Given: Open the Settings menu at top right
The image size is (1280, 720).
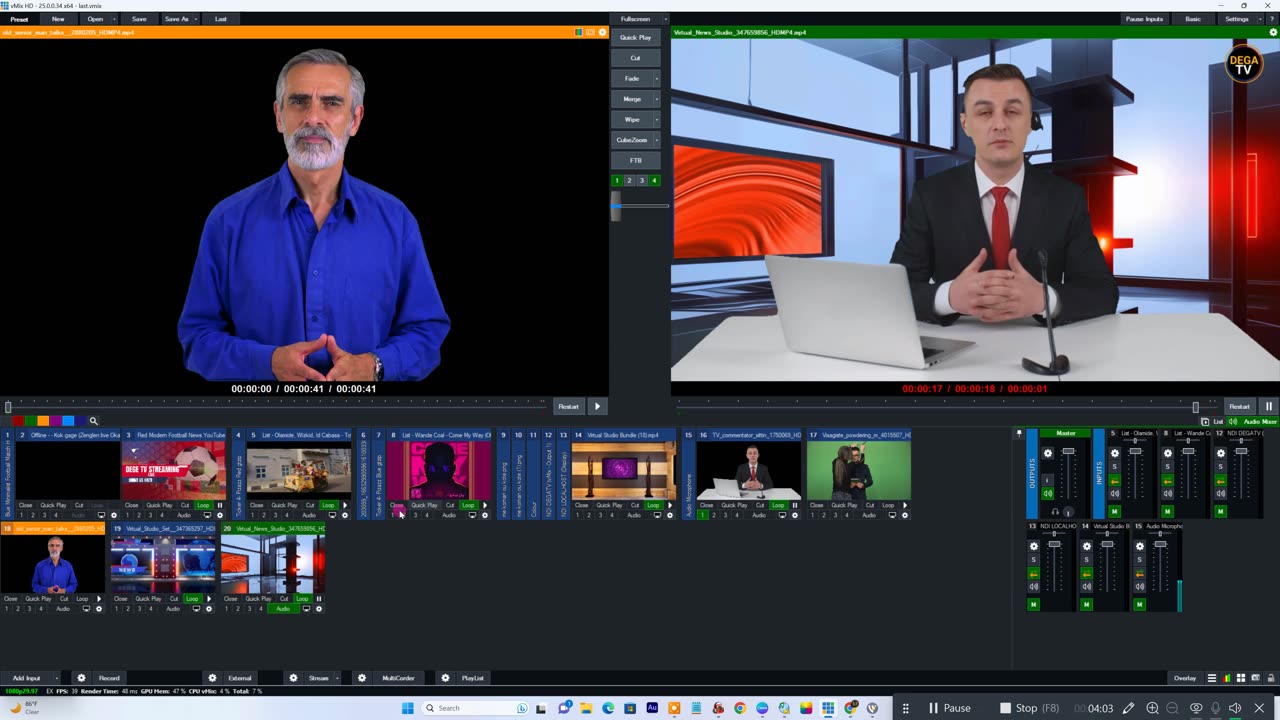Looking at the screenshot, I should point(1237,19).
